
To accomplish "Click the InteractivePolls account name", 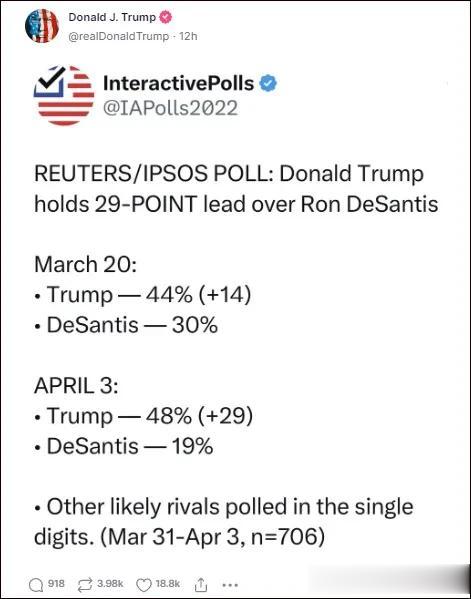I will pyautogui.click(x=178, y=83).
